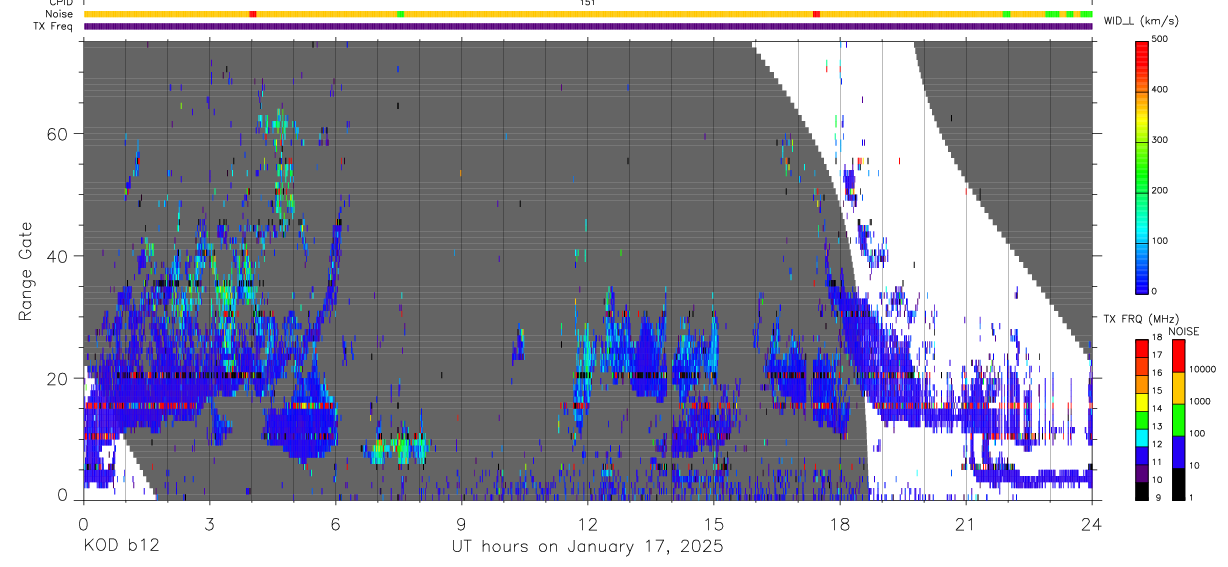Click the purple TX Freq strip above the plot
This screenshot has height=567, width=1228.
point(588,26)
